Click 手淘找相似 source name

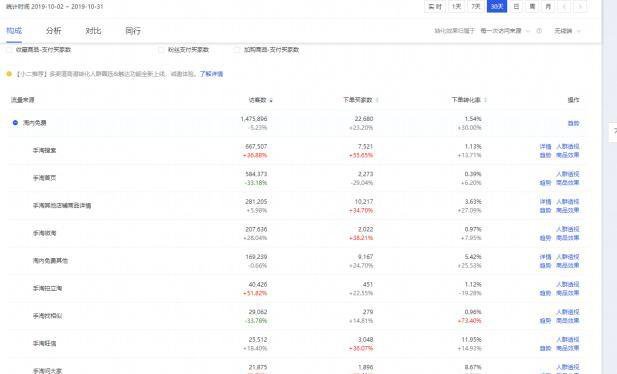pyautogui.click(x=47, y=316)
